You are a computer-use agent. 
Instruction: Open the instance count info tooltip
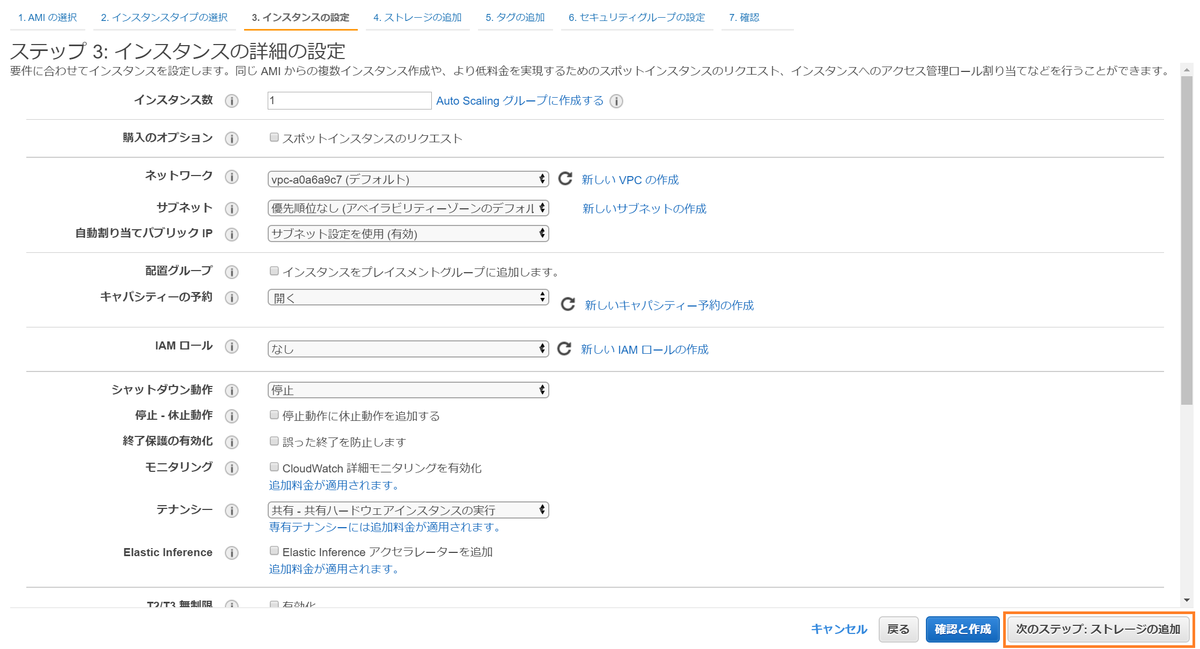pos(231,100)
